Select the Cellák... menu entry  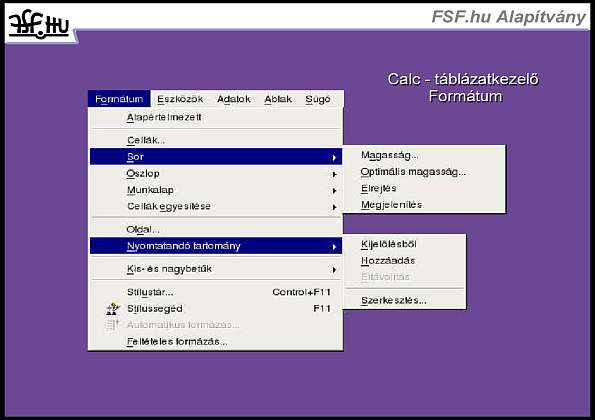(x=216, y=140)
